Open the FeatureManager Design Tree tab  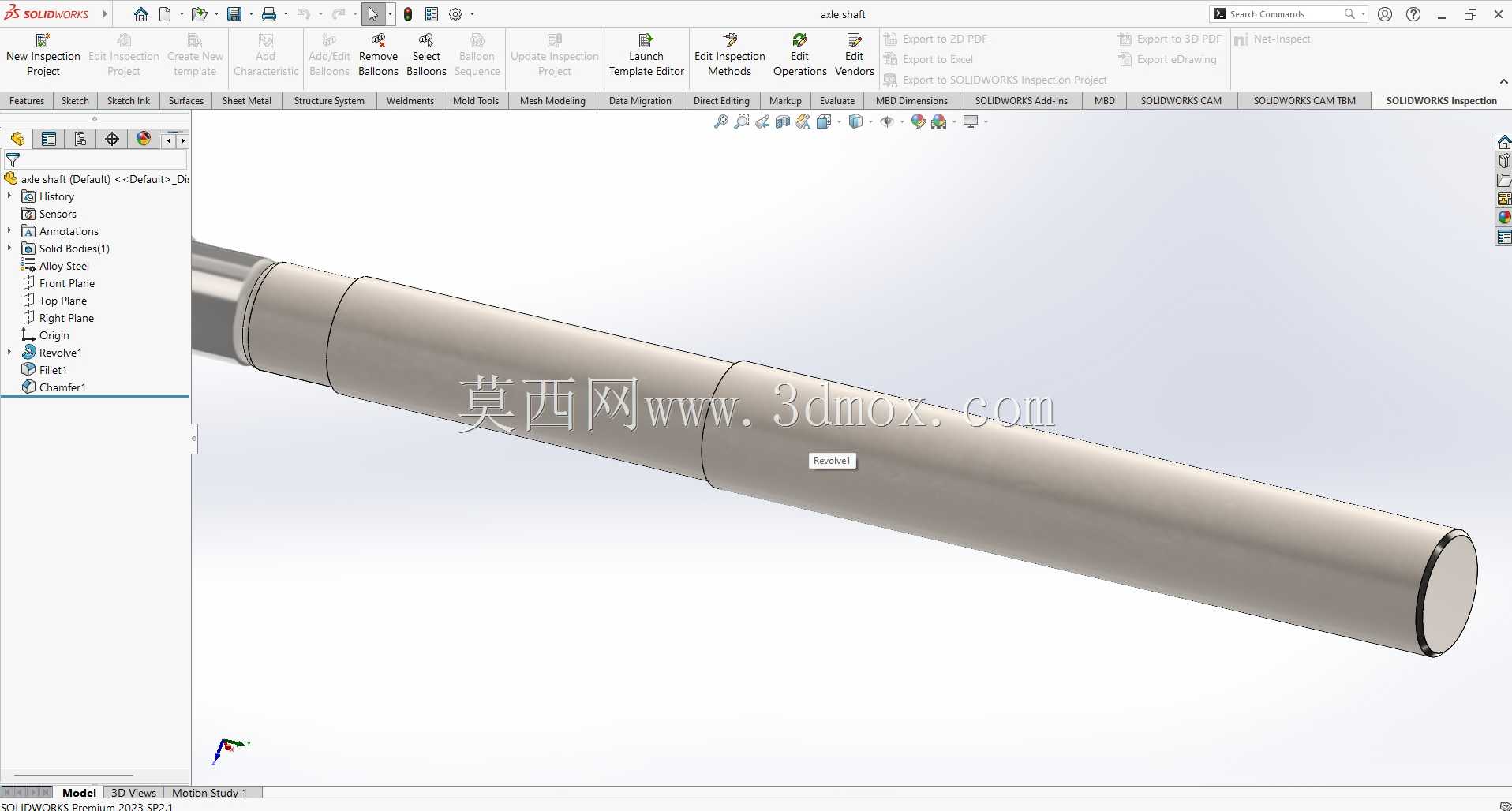click(17, 139)
